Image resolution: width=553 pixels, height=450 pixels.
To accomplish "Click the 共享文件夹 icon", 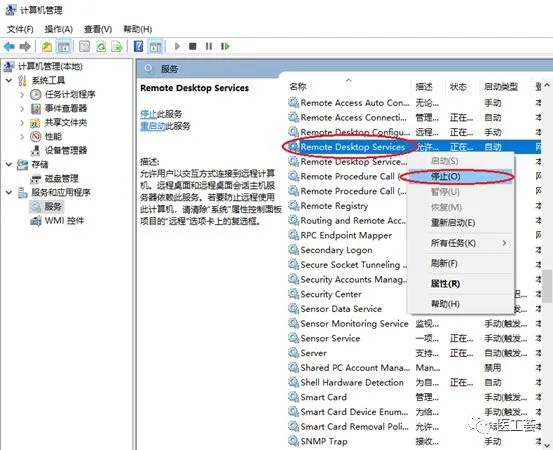I will point(35,123).
